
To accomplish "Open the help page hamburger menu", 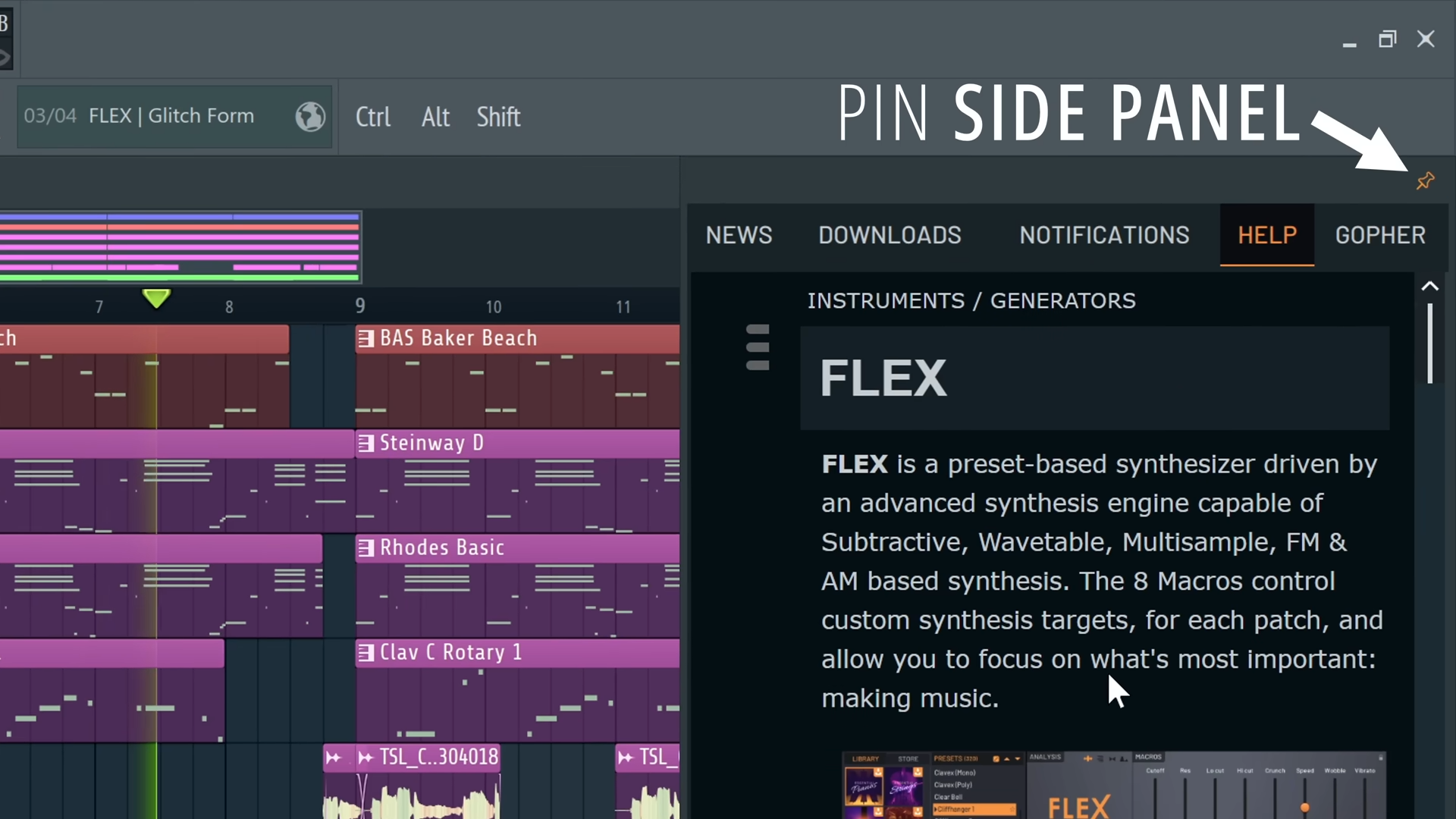I will click(x=758, y=347).
